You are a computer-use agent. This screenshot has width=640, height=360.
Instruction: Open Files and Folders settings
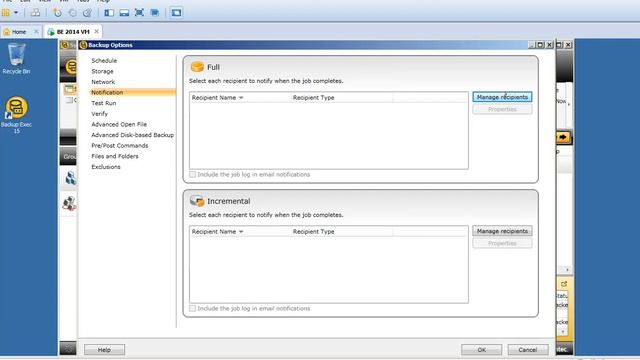tap(115, 156)
